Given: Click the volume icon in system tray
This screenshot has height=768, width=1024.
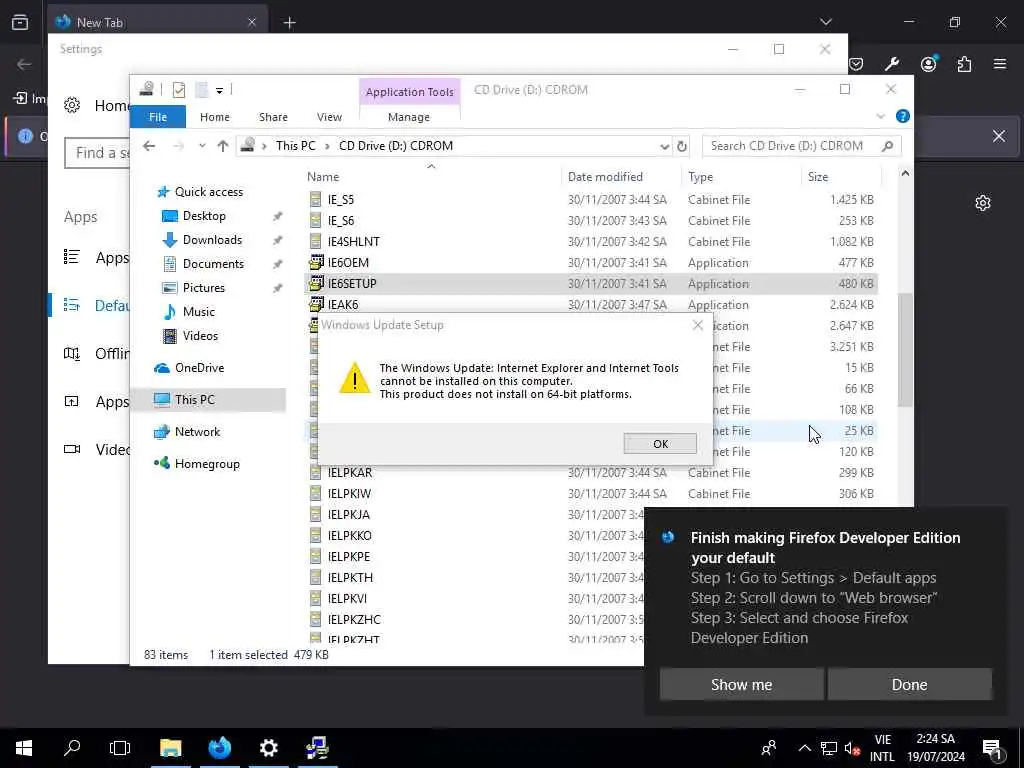Looking at the screenshot, I should point(851,748).
